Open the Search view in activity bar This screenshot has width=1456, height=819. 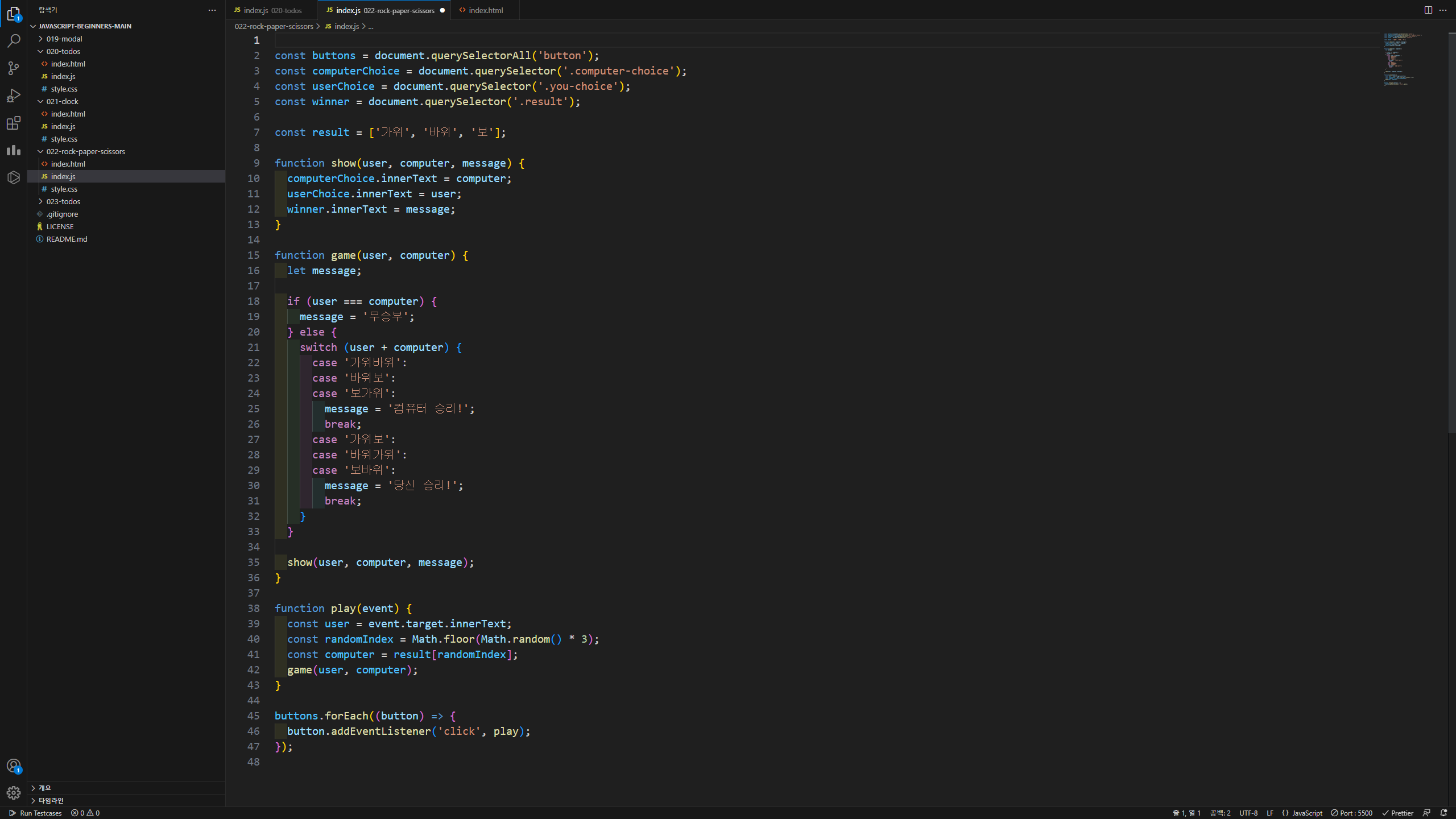(x=14, y=41)
